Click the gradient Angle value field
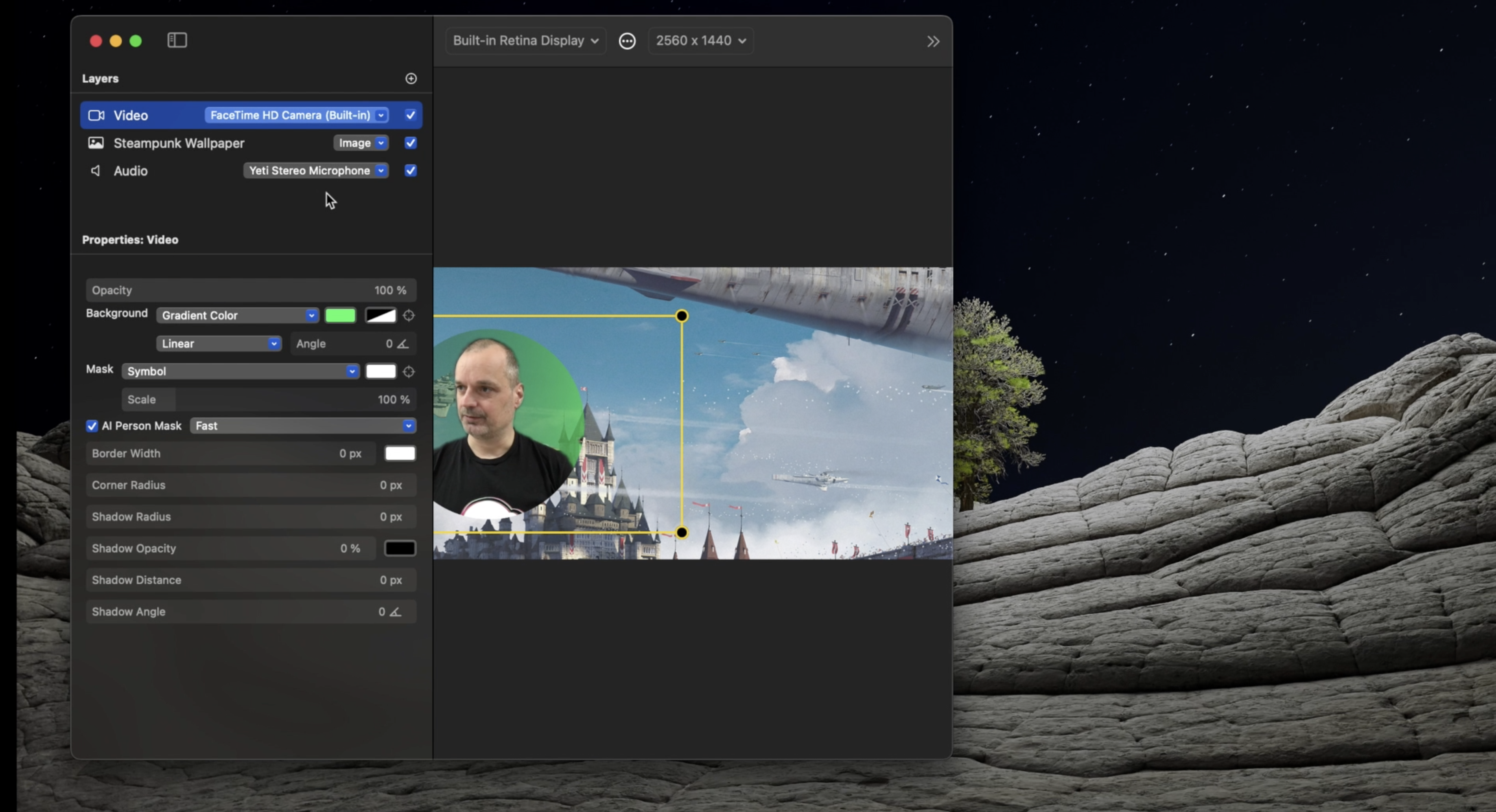Image resolution: width=1496 pixels, height=812 pixels. pyautogui.click(x=353, y=344)
